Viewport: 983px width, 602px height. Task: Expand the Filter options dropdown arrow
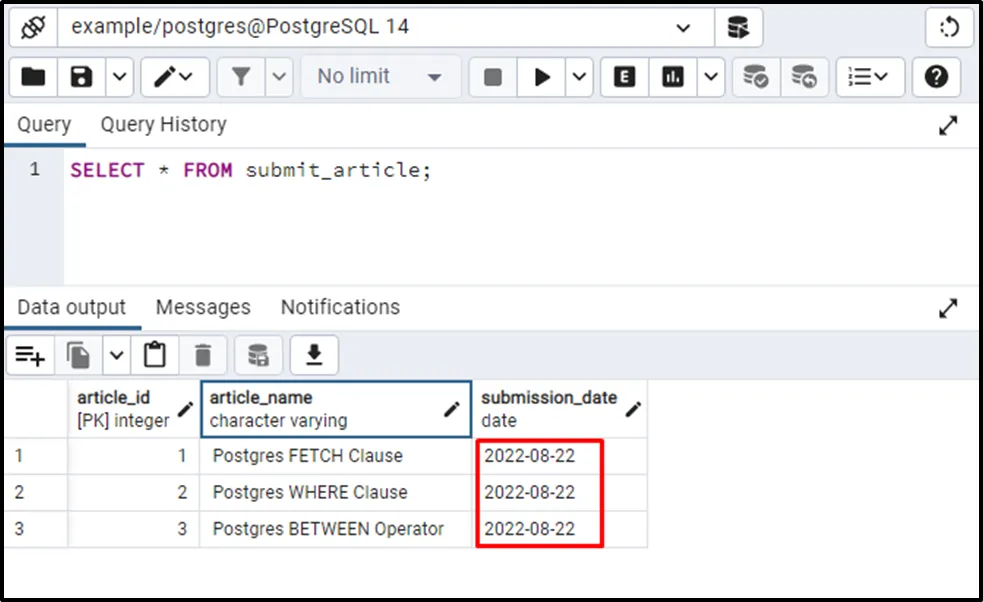(x=279, y=77)
